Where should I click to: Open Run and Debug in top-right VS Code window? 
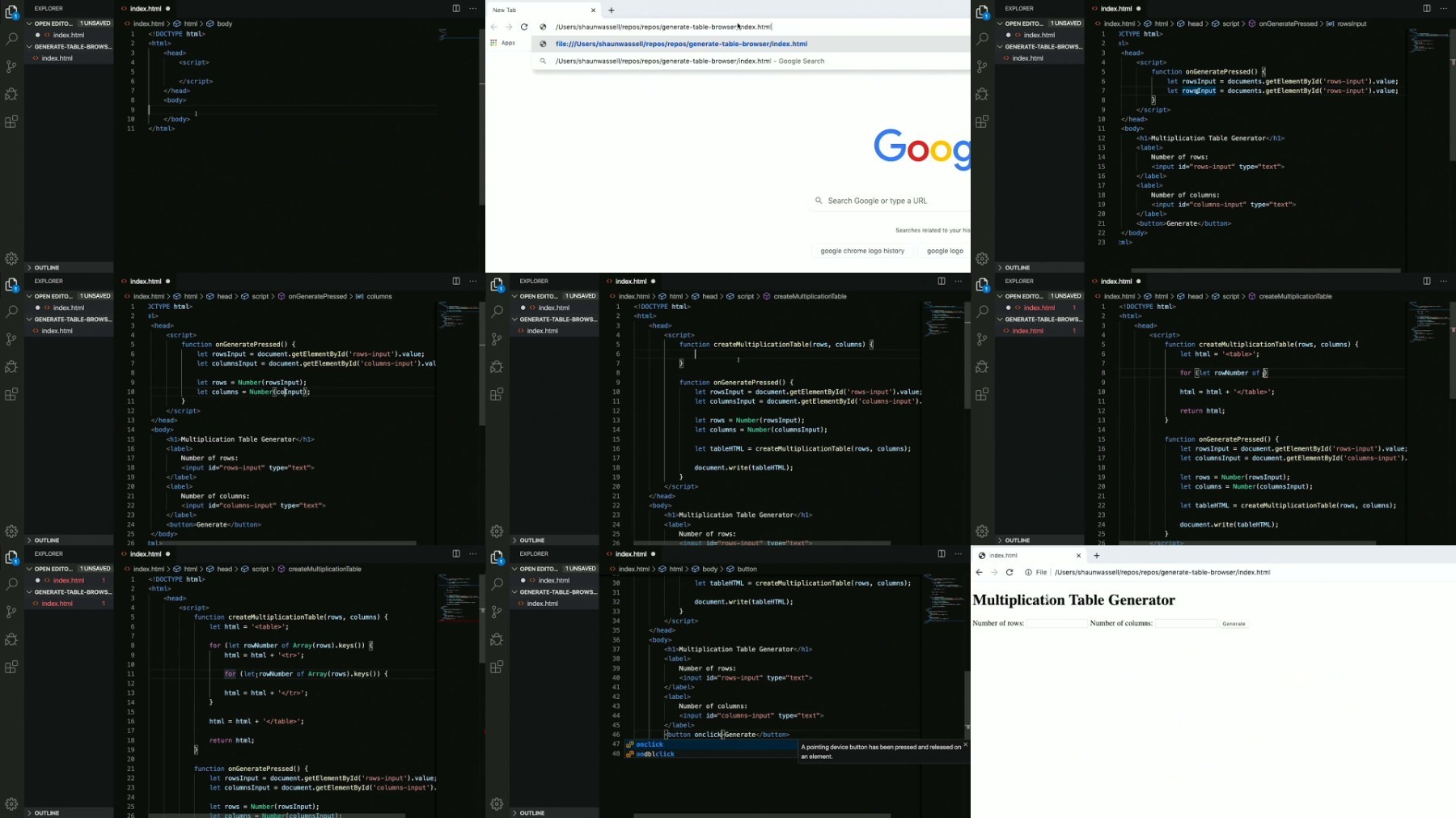coord(982,94)
